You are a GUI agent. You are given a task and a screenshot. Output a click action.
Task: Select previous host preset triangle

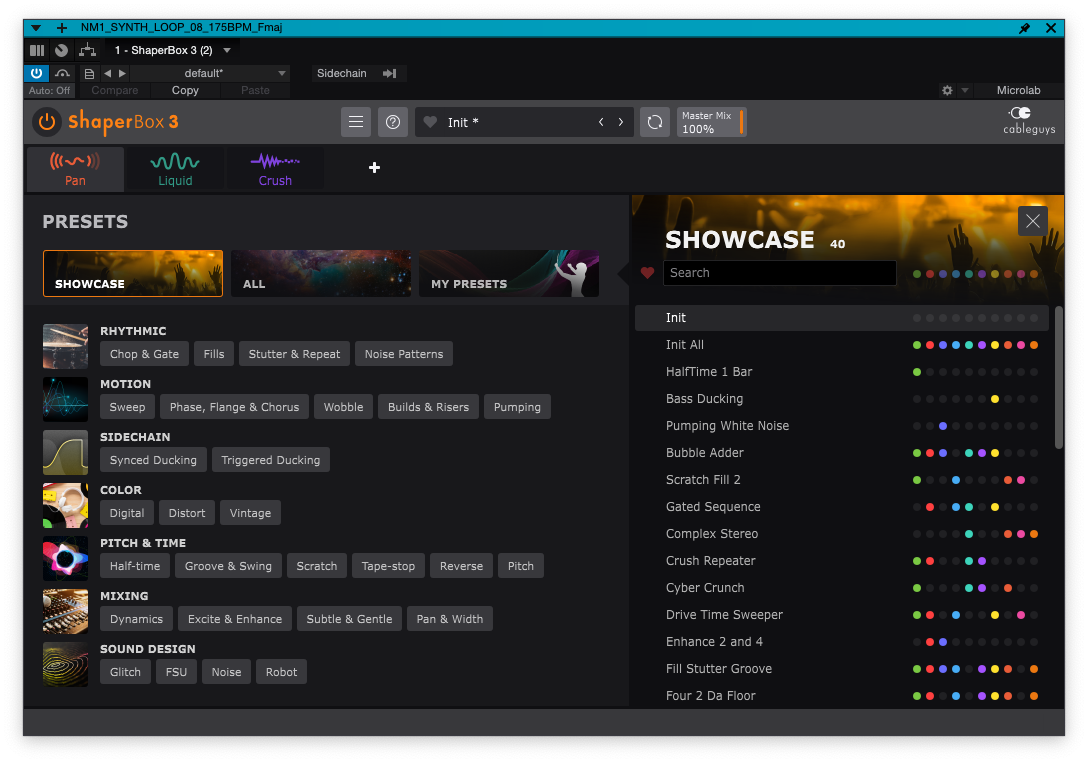click(108, 73)
